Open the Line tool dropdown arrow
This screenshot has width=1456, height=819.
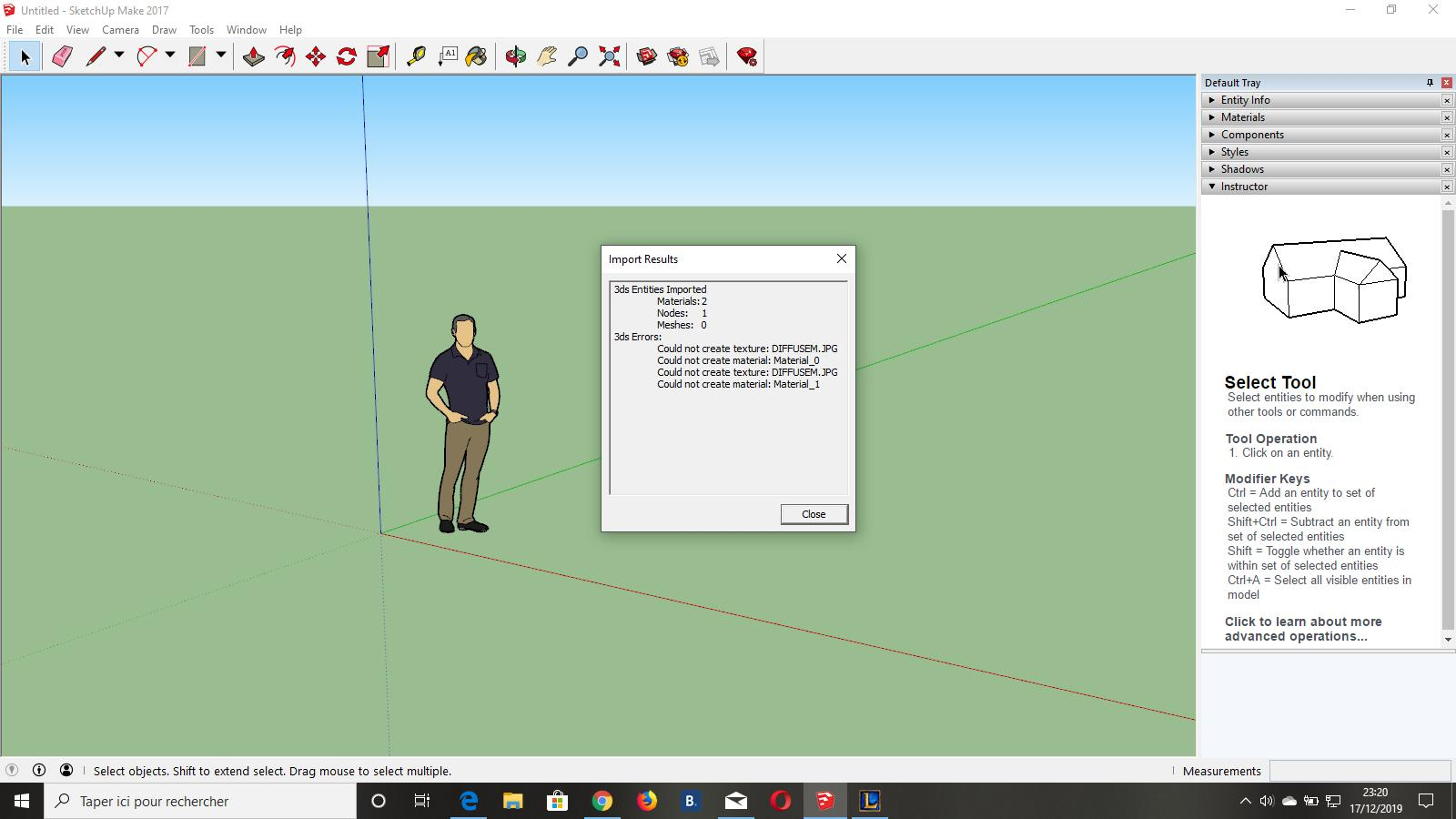[119, 56]
